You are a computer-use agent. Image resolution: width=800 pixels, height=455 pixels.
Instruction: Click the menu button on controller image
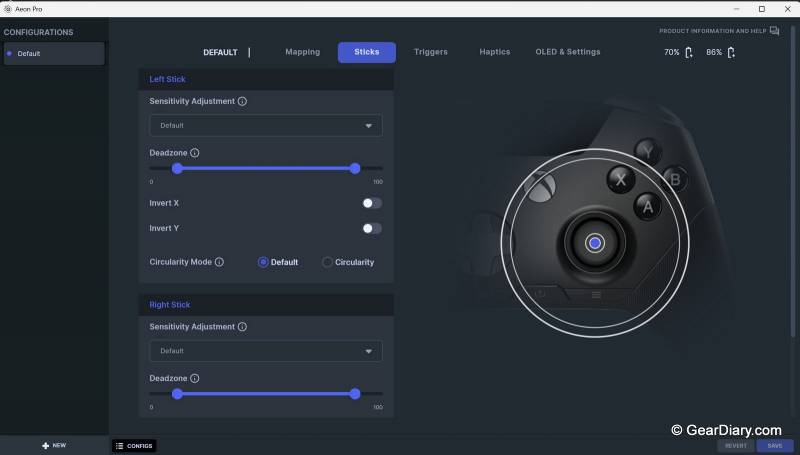coord(596,295)
